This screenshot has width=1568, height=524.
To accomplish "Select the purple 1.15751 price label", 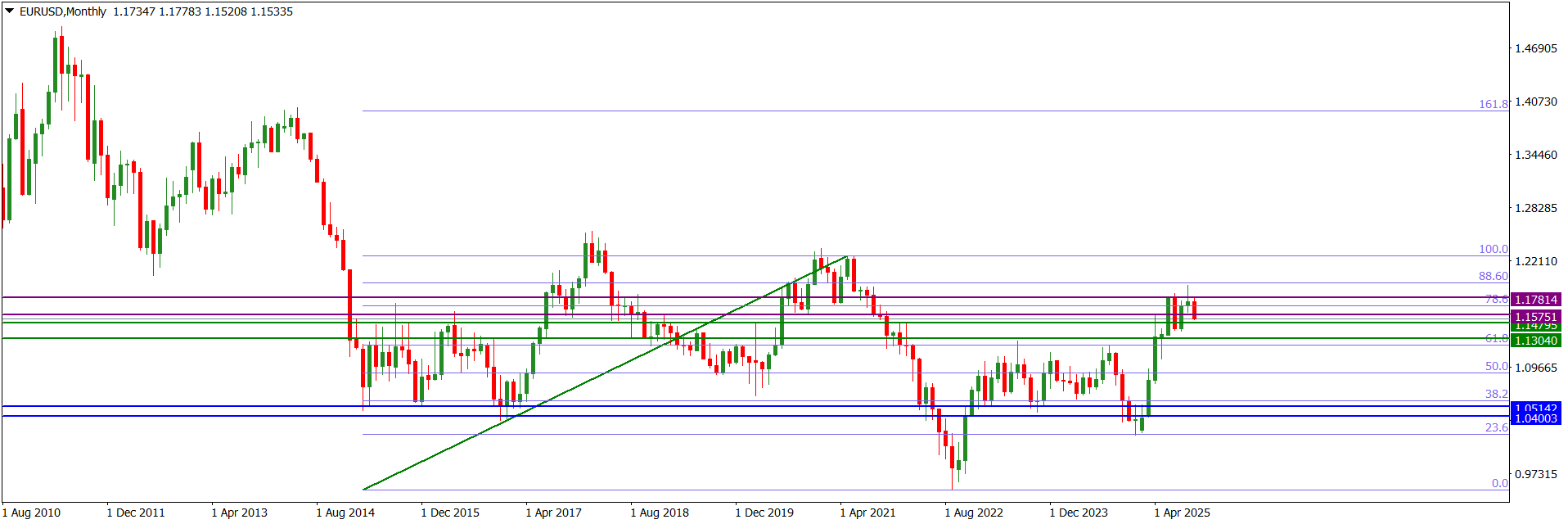I will click(1535, 317).
